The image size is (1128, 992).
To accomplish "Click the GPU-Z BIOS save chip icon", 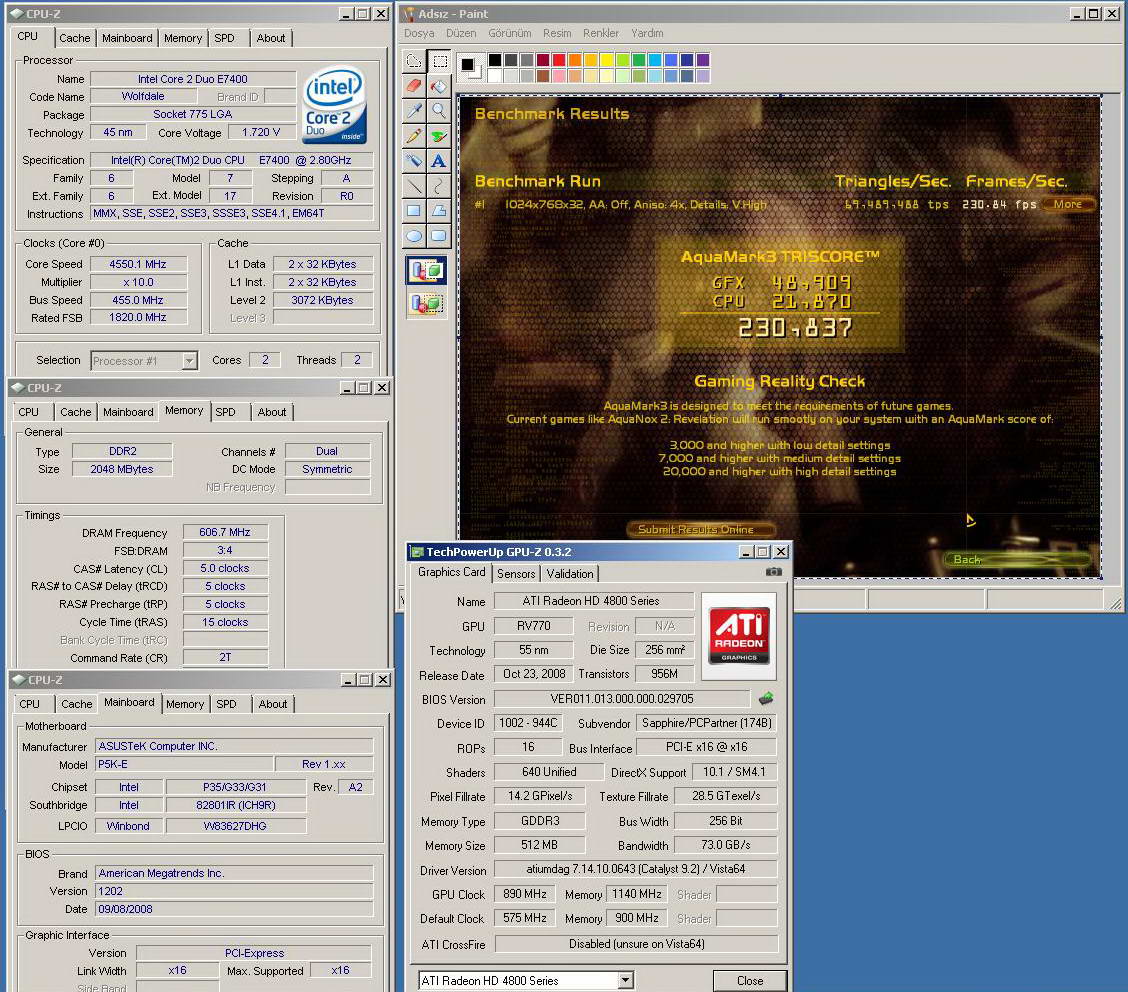I will click(x=766, y=698).
